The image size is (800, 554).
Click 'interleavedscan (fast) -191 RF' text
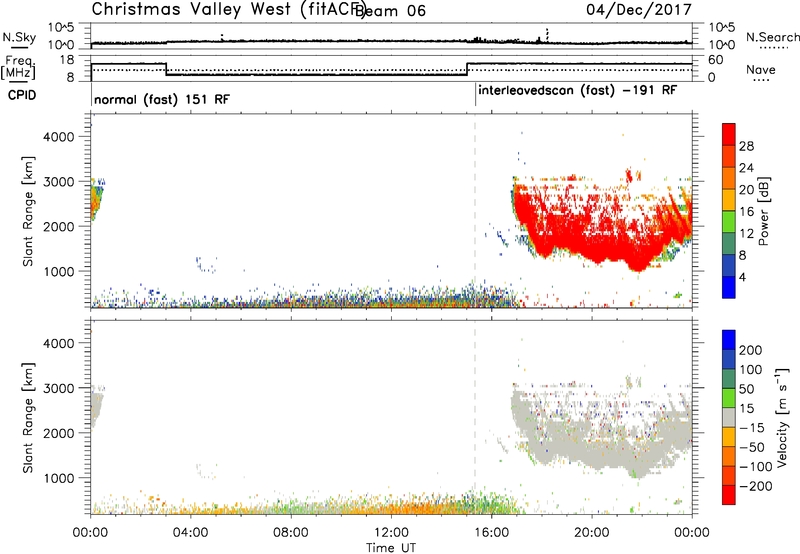click(x=578, y=90)
